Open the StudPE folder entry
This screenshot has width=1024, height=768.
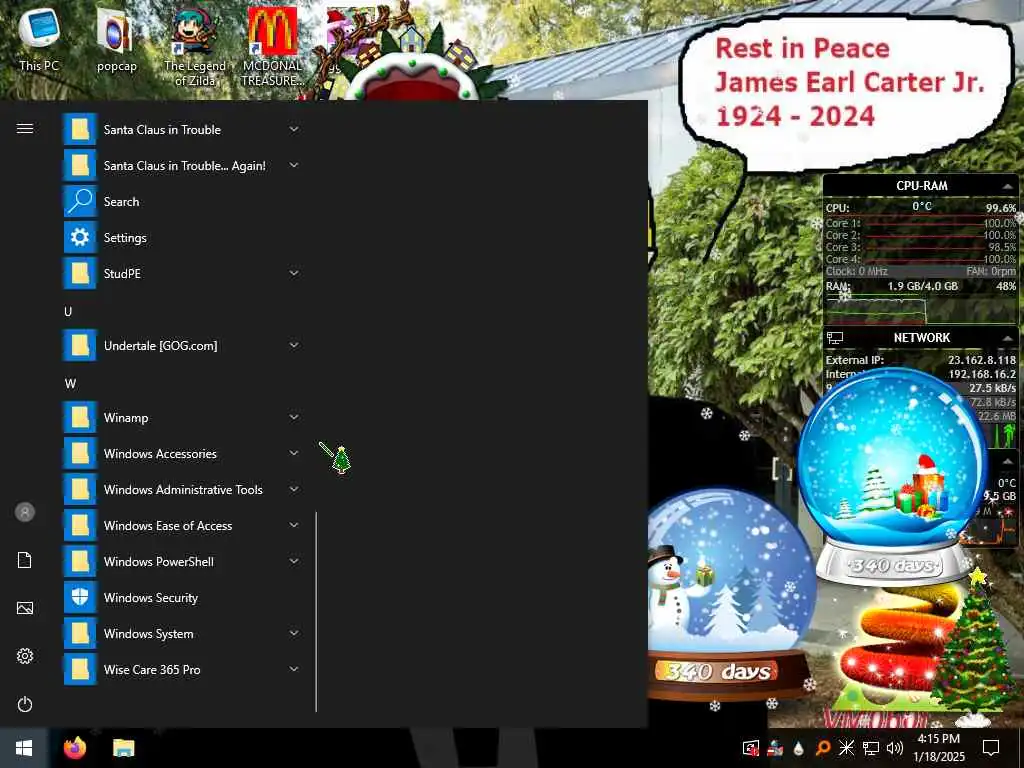[x=183, y=273]
